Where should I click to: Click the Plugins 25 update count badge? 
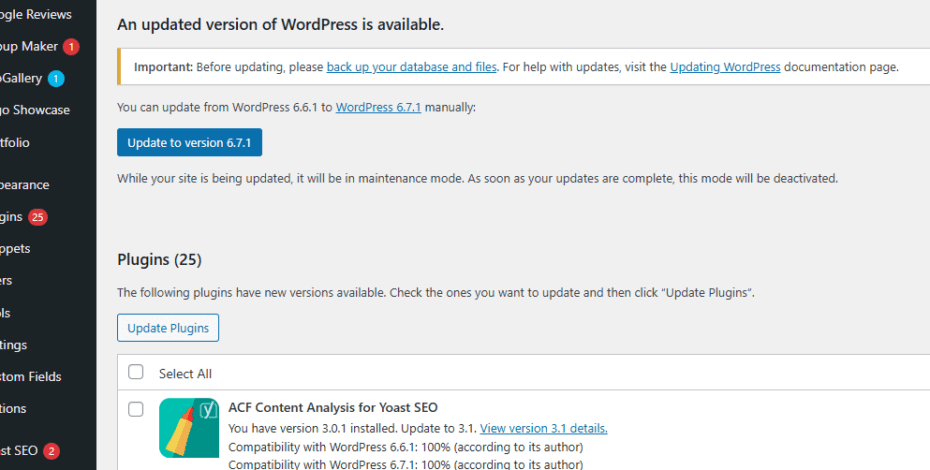pyautogui.click(x=38, y=217)
